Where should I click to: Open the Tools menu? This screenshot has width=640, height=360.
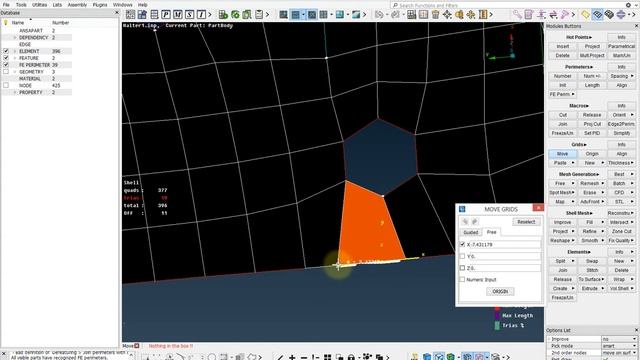click(x=21, y=5)
